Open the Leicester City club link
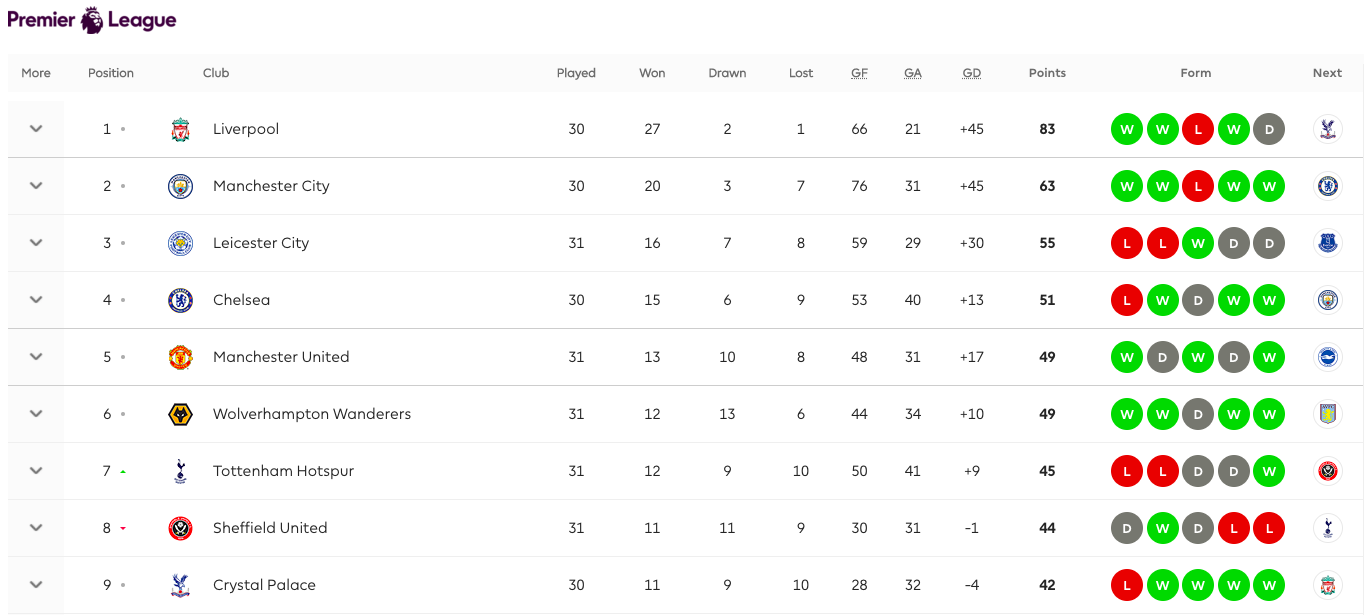 pyautogui.click(x=261, y=243)
